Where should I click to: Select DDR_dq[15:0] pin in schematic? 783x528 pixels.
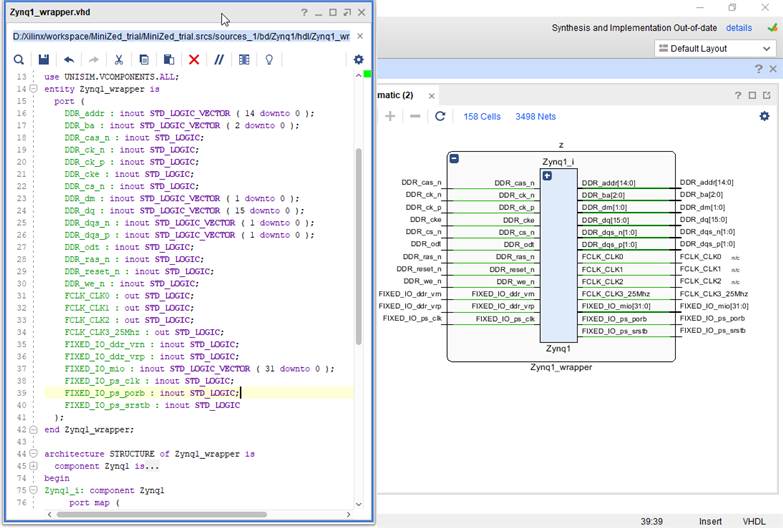[605, 220]
